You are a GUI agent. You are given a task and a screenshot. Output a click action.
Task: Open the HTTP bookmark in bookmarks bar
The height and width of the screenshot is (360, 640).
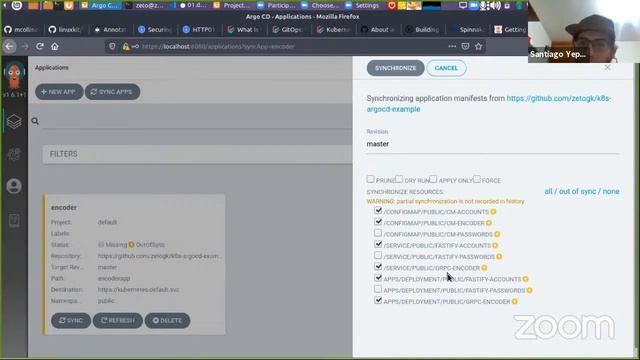coord(199,29)
